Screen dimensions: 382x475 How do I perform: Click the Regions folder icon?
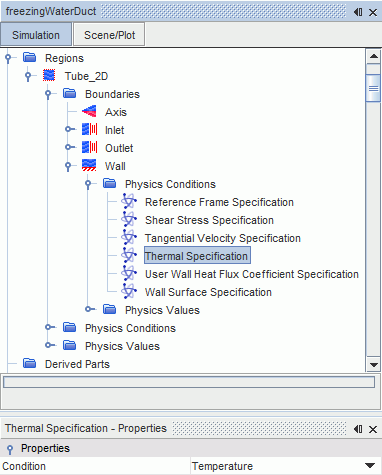(30, 58)
